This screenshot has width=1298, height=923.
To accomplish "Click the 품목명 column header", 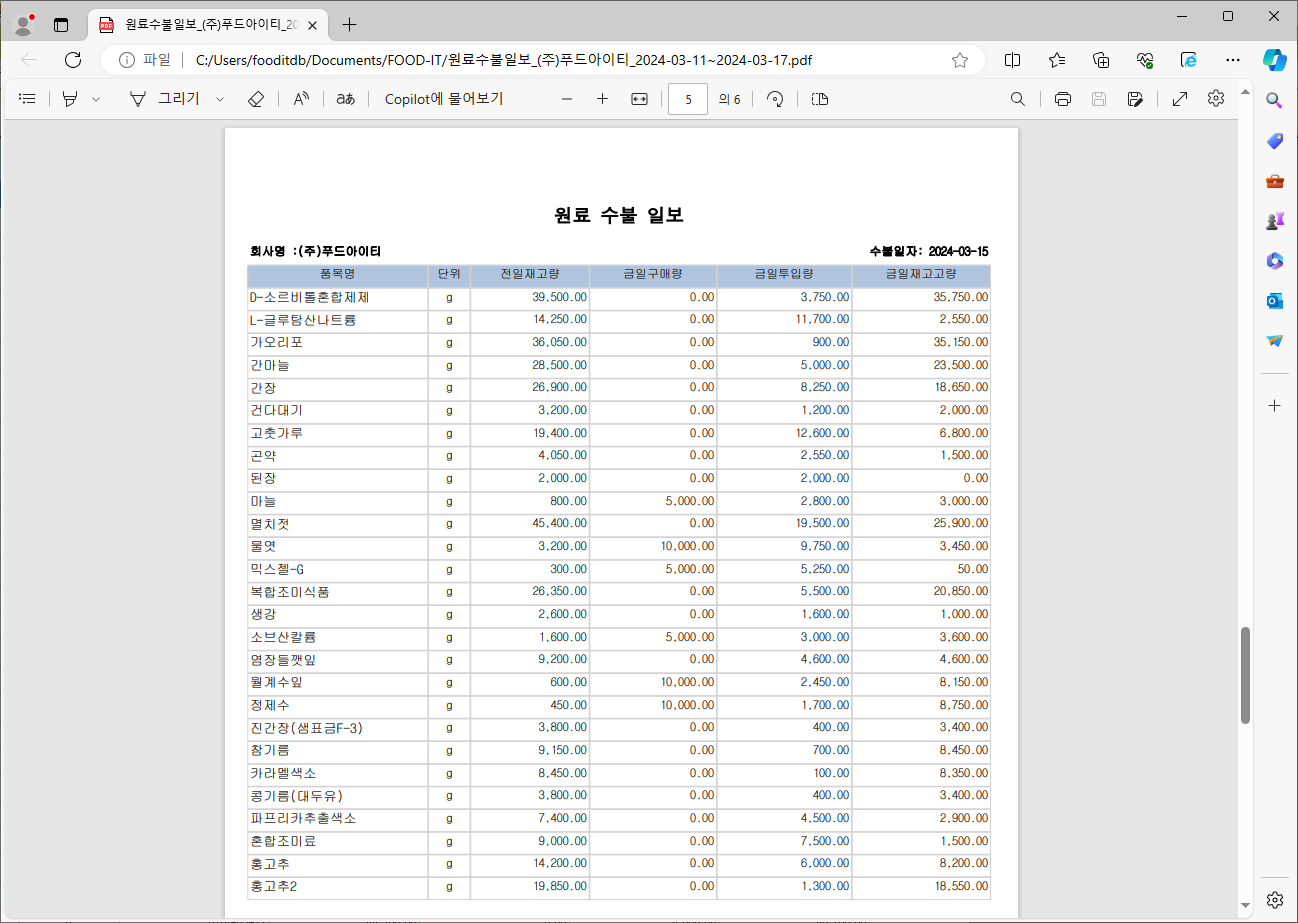I will tap(338, 274).
